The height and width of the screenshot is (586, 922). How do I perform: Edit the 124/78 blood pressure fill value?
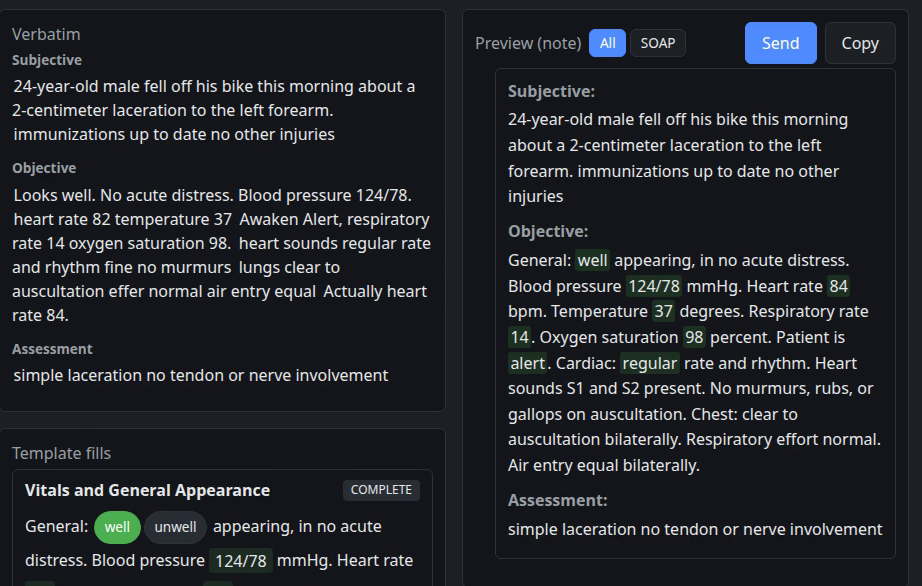pyautogui.click(x=240, y=561)
